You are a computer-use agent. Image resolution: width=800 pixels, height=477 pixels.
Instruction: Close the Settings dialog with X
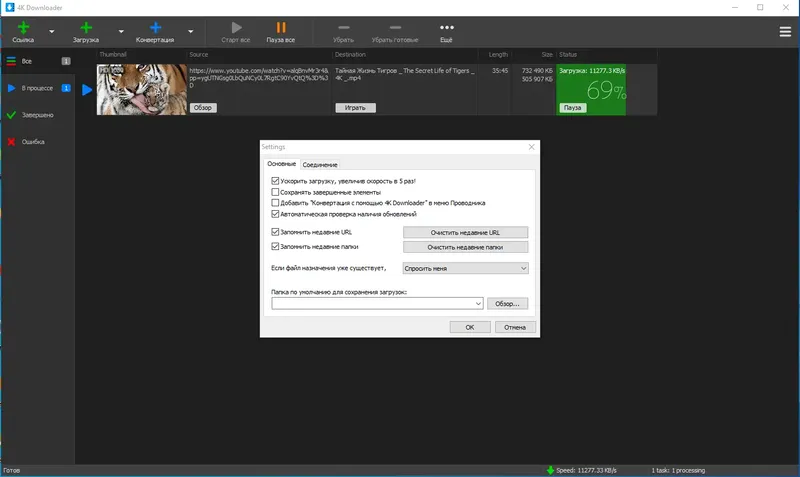point(532,147)
